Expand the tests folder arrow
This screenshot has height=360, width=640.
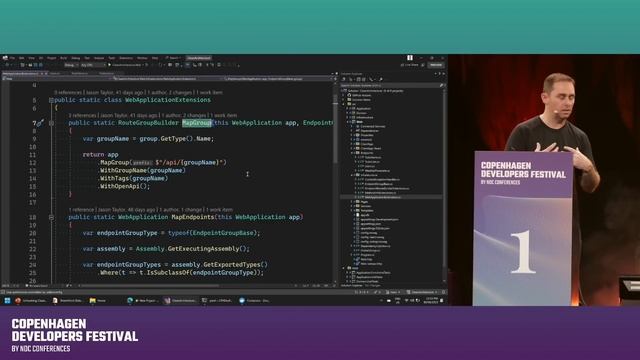click(343, 268)
